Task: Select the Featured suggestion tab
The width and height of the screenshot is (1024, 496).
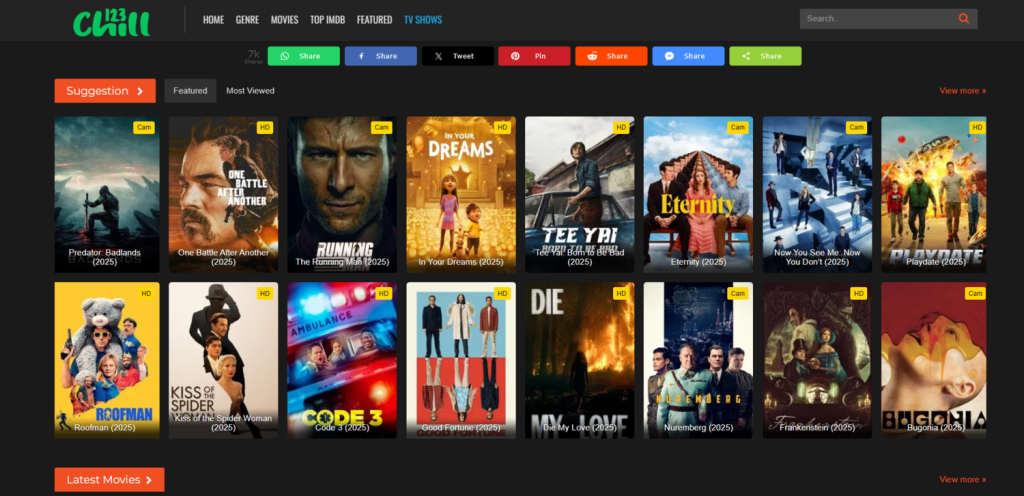Action: (190, 91)
